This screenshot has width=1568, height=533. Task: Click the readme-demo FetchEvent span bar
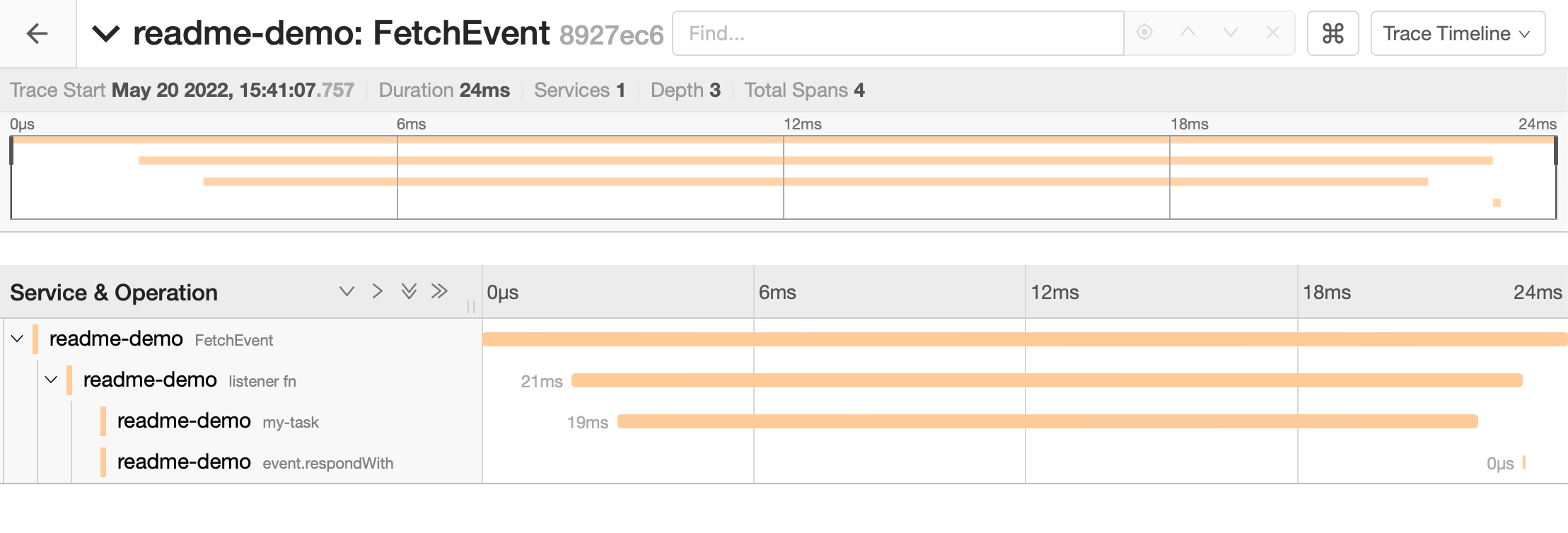pyautogui.click(x=990, y=339)
